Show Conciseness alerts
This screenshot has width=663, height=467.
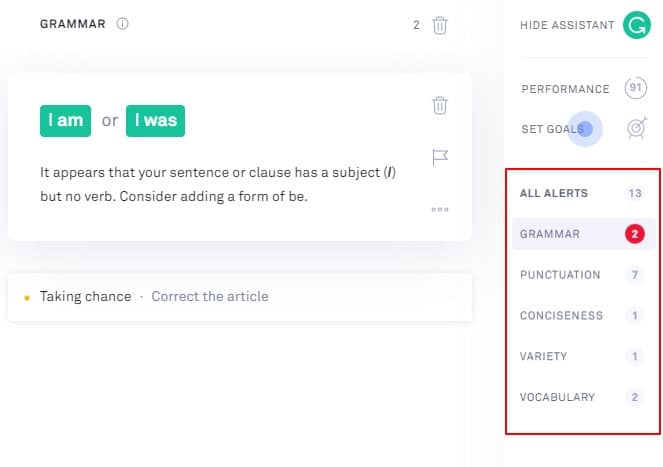point(582,316)
